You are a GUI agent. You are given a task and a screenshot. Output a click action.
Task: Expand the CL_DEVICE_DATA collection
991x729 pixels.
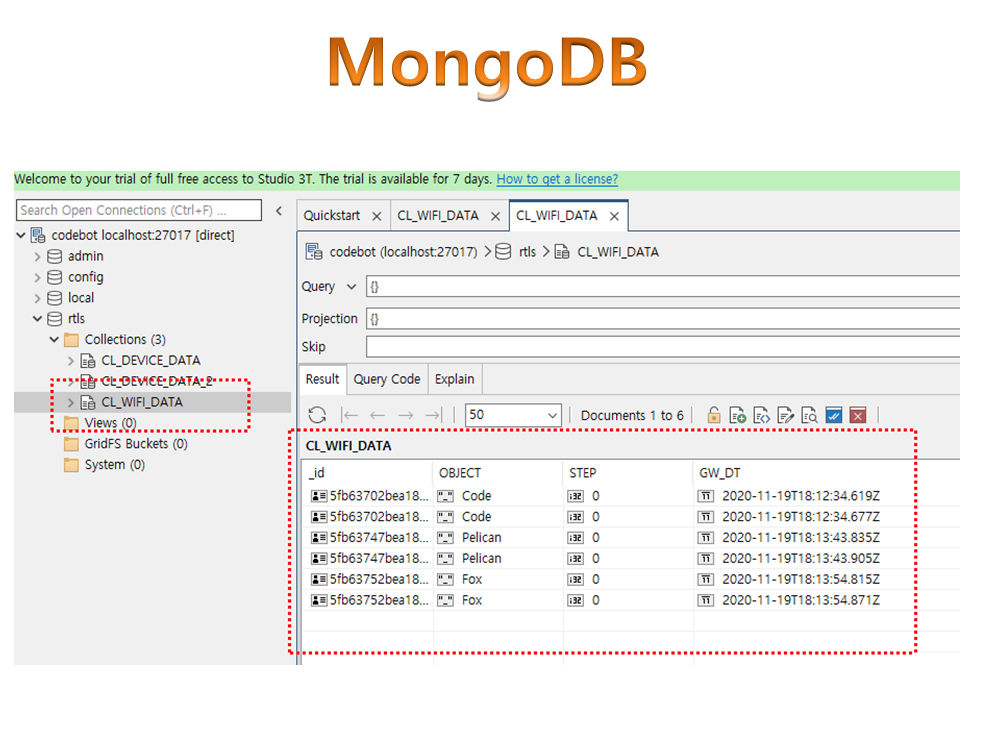pos(71,360)
